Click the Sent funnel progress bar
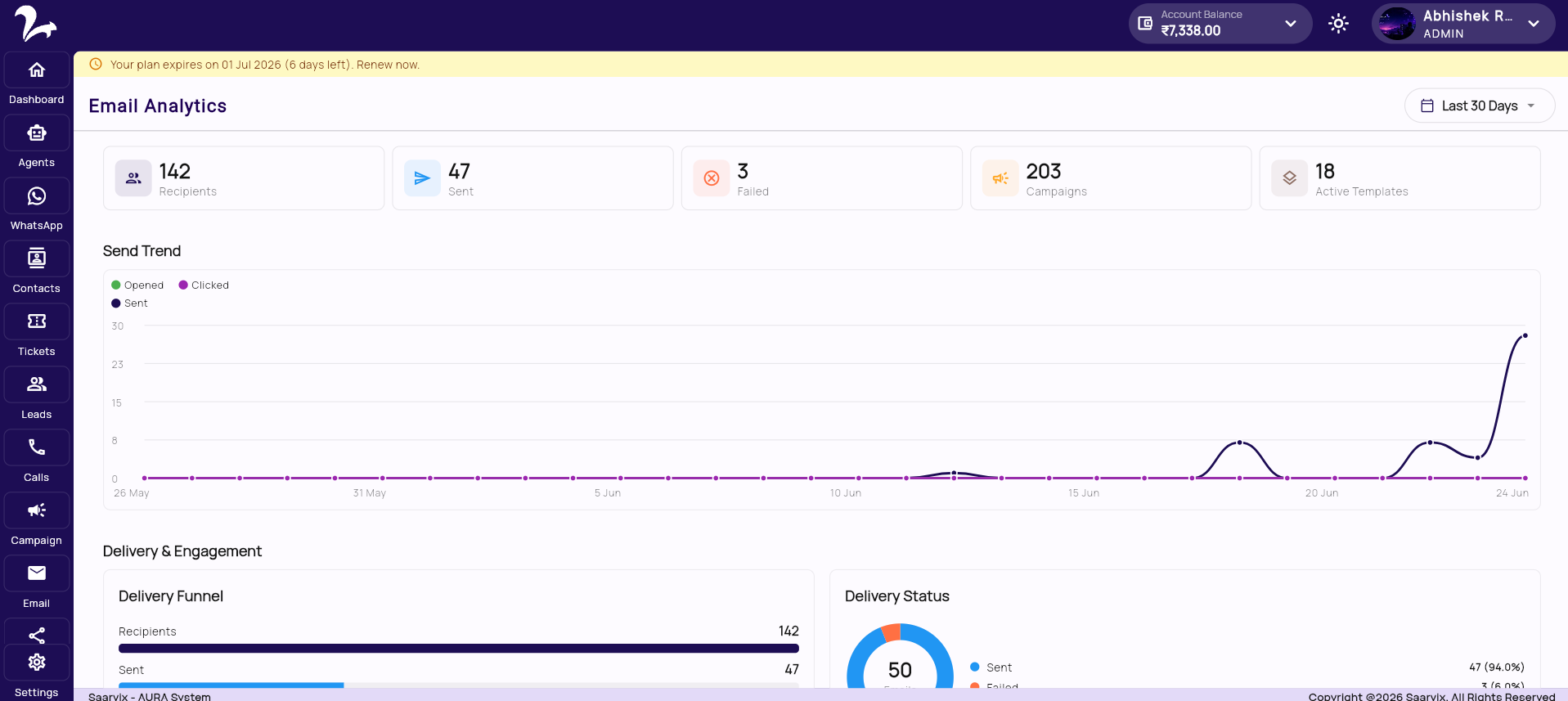This screenshot has width=1568, height=701. click(x=459, y=685)
